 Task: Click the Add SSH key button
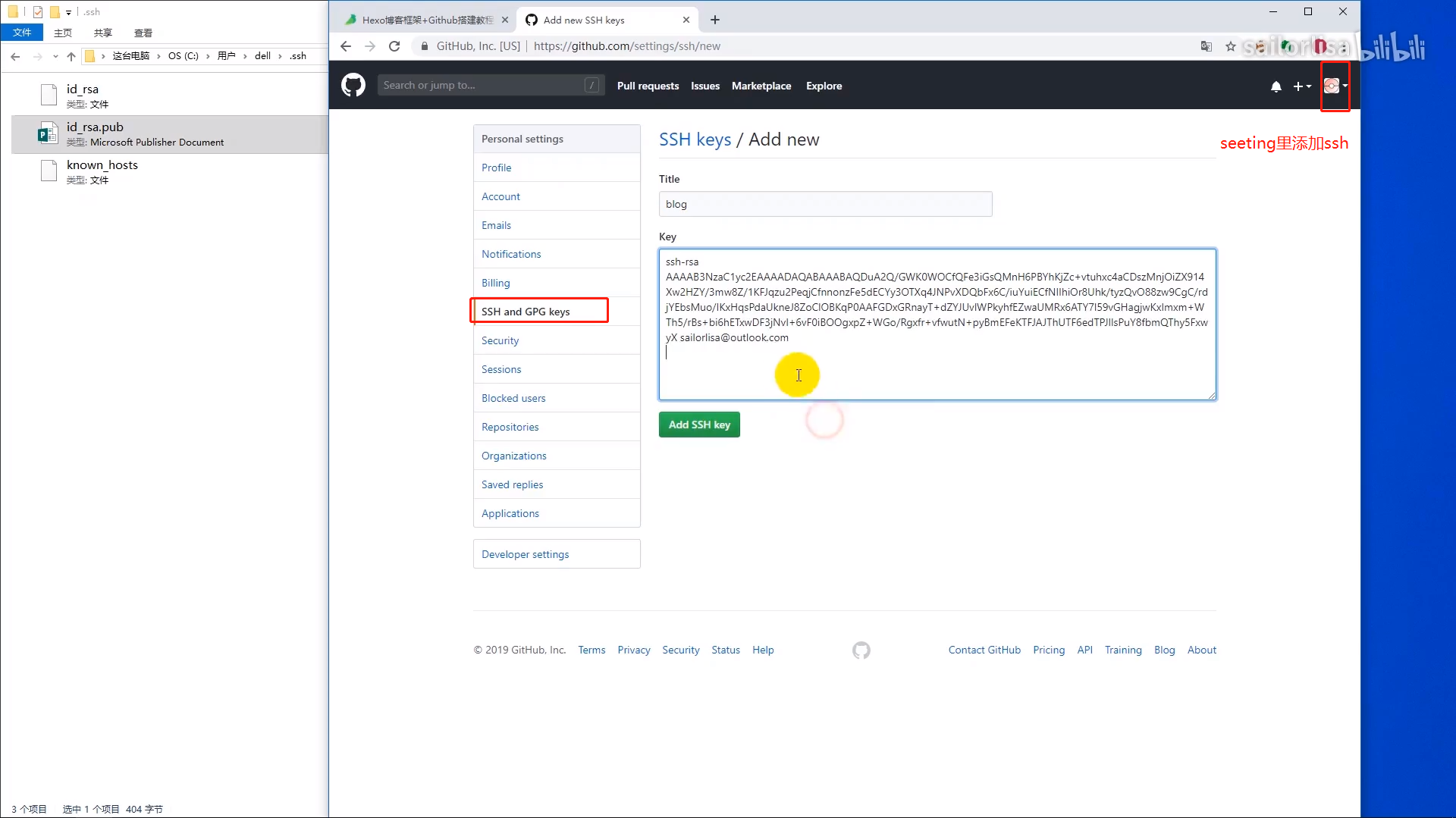pos(698,425)
